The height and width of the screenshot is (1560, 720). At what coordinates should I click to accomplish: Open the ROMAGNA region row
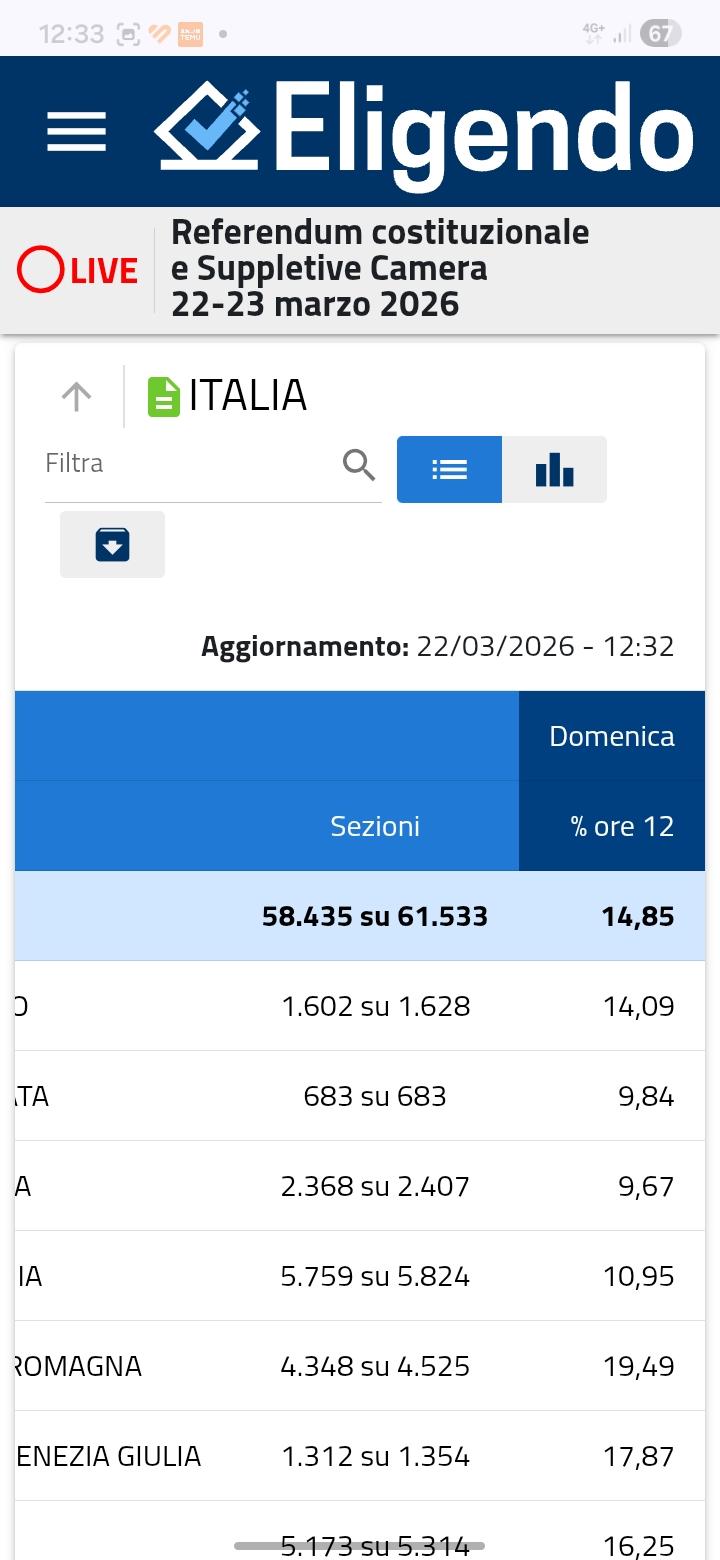80,1366
